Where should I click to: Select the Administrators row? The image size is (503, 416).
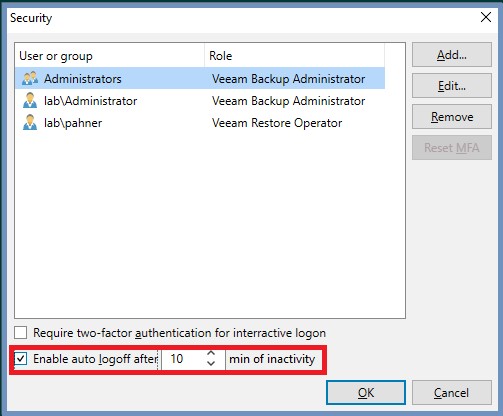200,78
